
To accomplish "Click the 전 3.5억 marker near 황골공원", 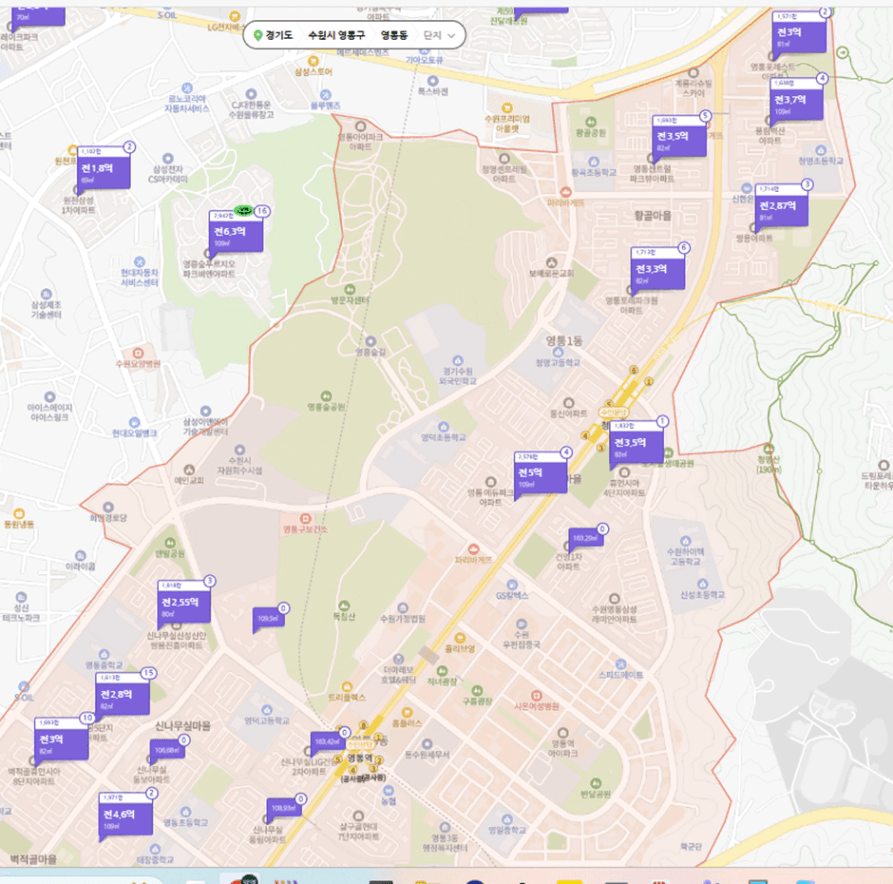I will click(x=679, y=135).
